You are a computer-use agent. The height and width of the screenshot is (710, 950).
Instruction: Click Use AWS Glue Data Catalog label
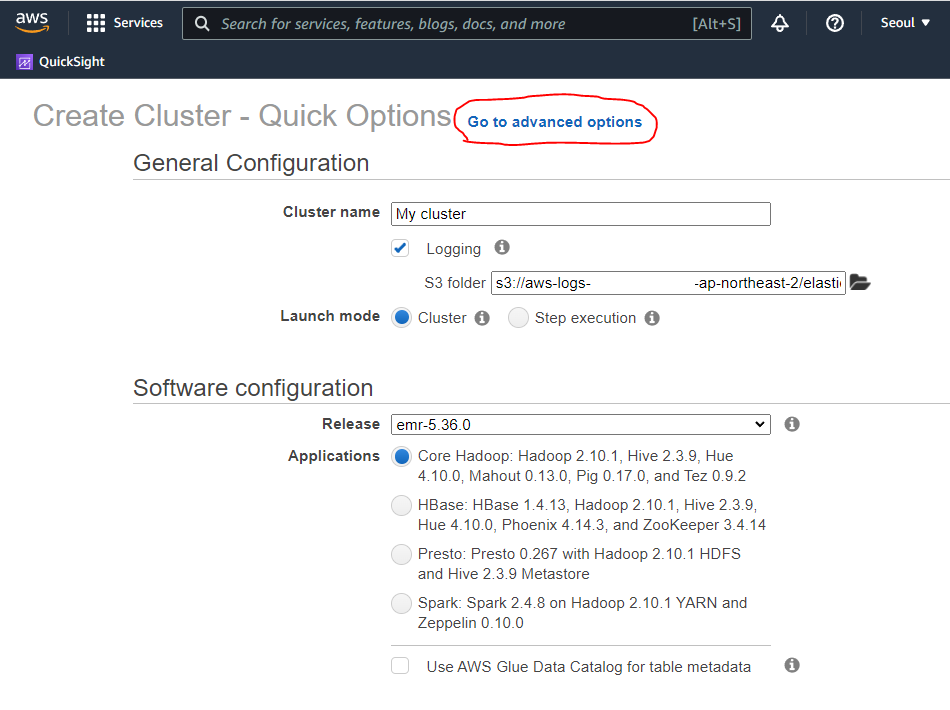pos(588,667)
